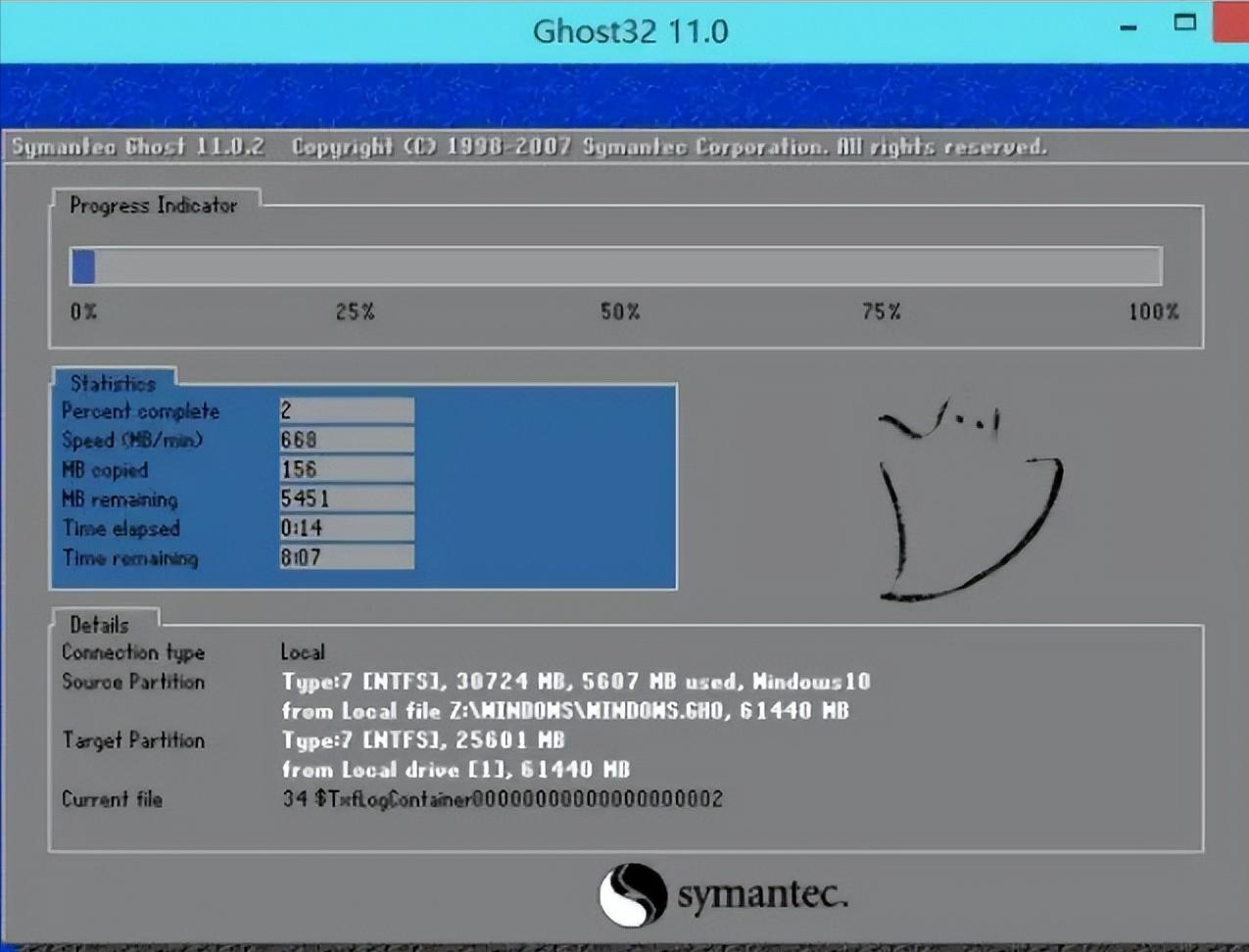This screenshot has width=1249, height=952.
Task: Click the 'from Local drive [1]' line
Action: [456, 770]
